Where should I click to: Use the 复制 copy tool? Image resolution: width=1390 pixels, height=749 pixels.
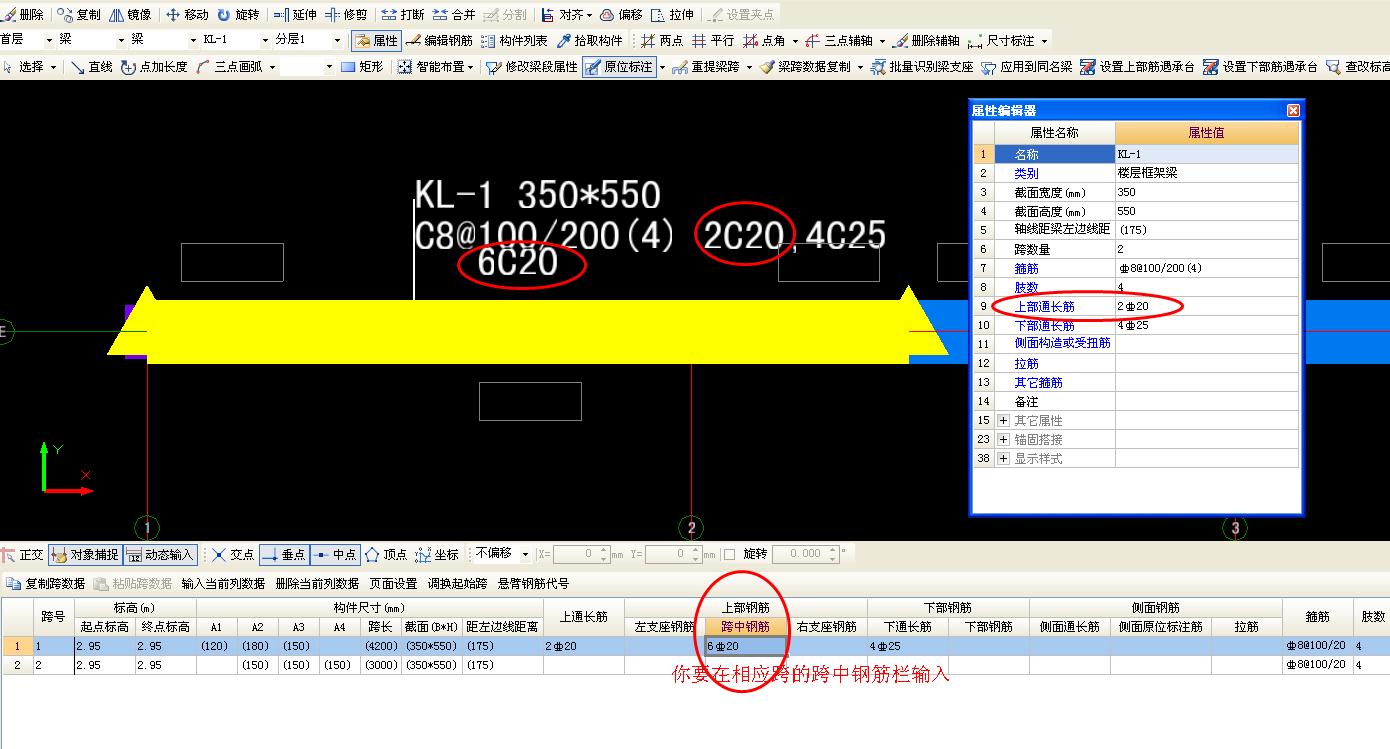[x=79, y=15]
